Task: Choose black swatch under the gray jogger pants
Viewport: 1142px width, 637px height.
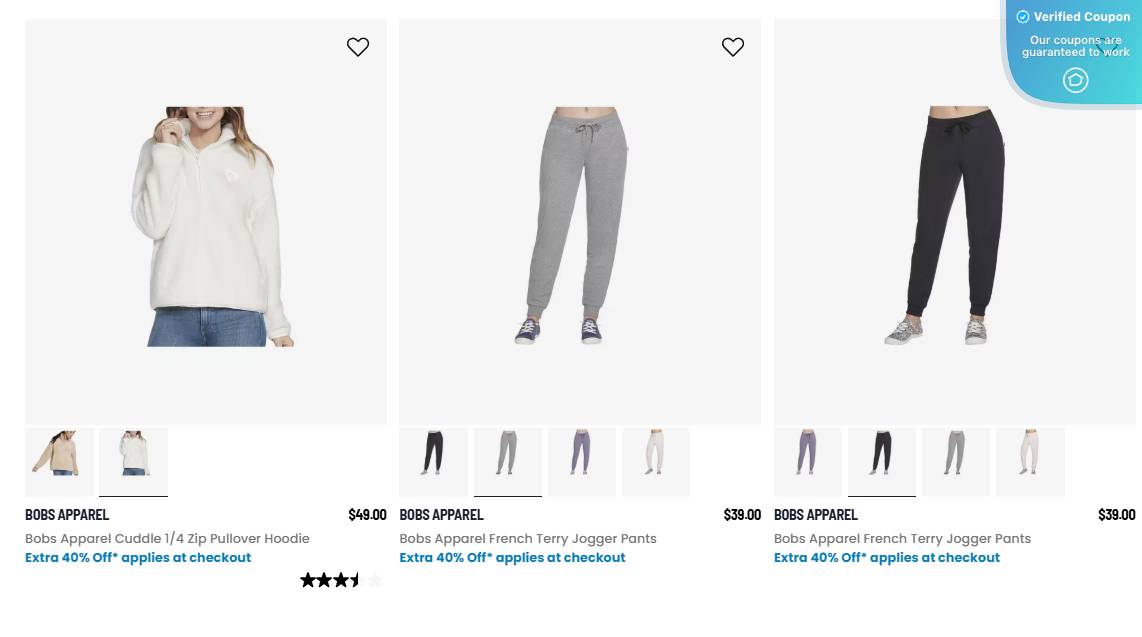Action: point(433,462)
